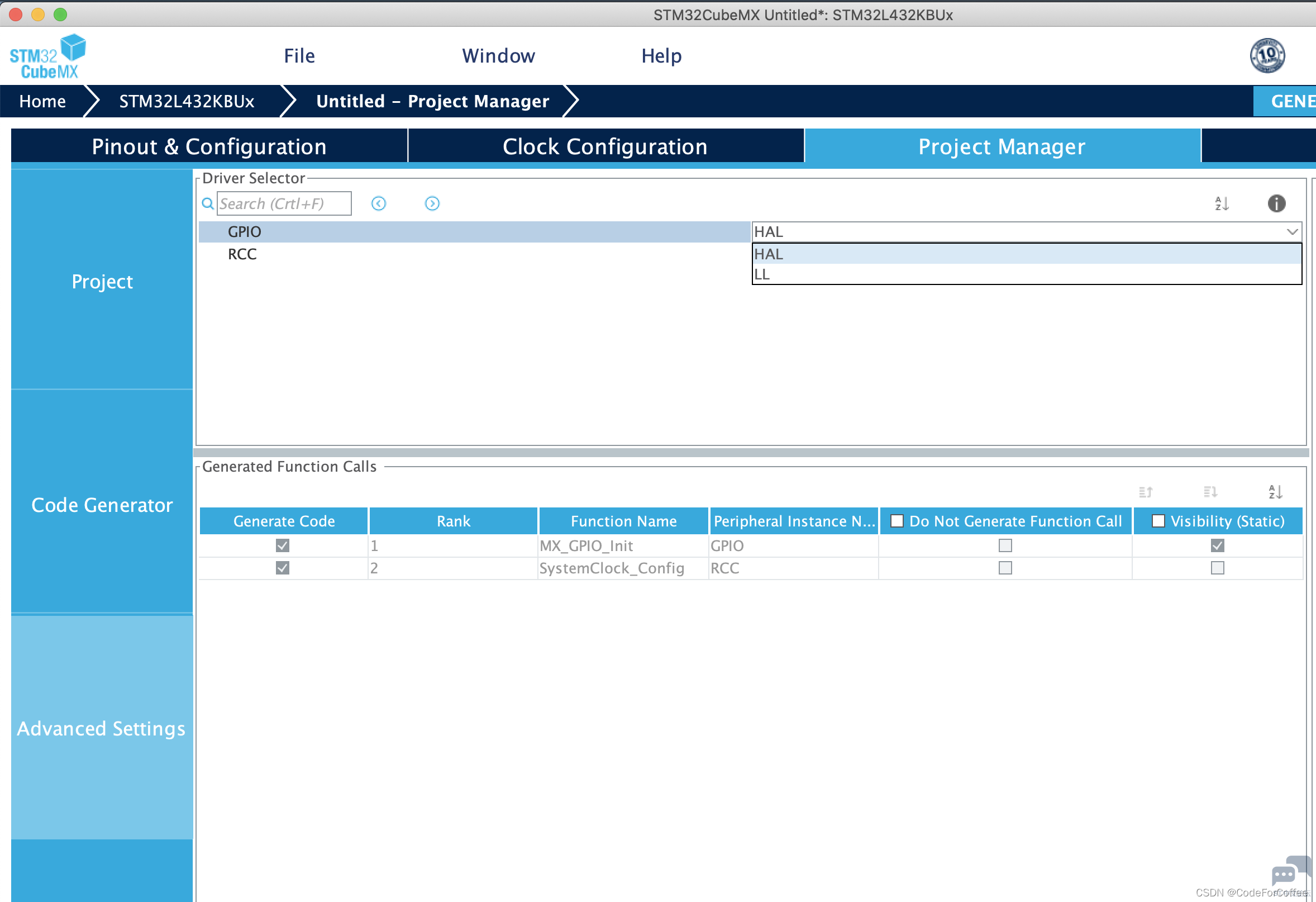Collapse the GPIO driver dropdown arrow
Viewport: 1316px width, 902px height.
pyautogui.click(x=1292, y=232)
